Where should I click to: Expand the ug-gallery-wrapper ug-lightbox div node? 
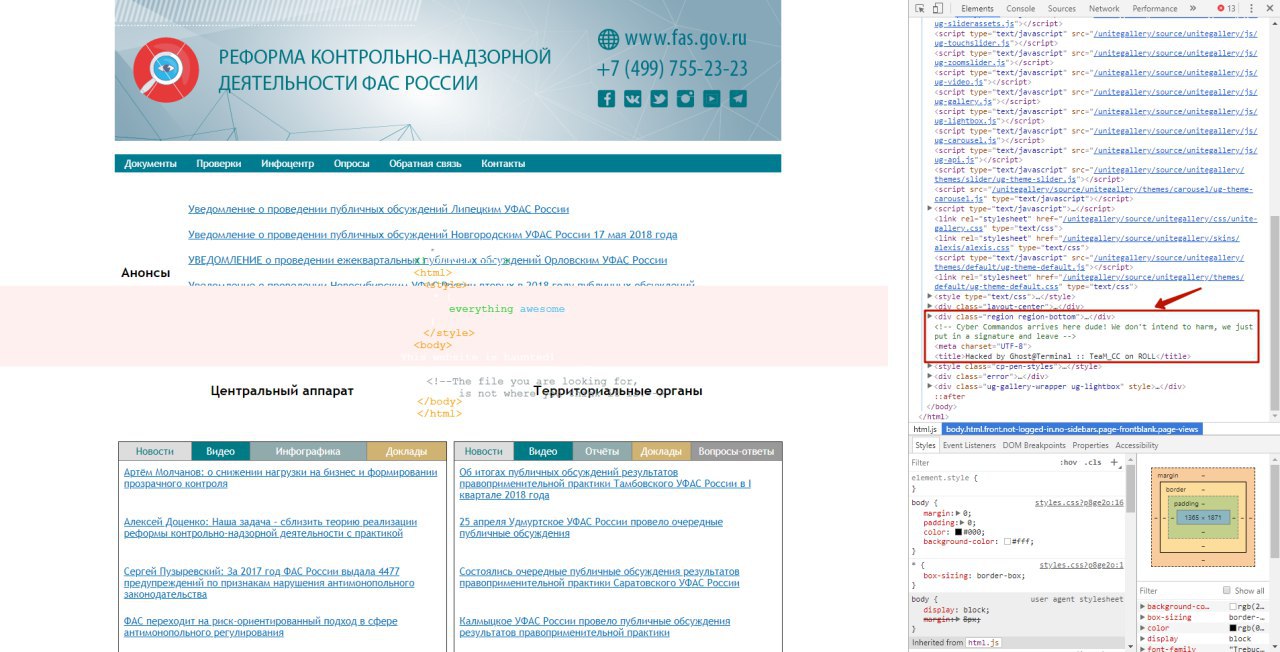(x=930, y=386)
